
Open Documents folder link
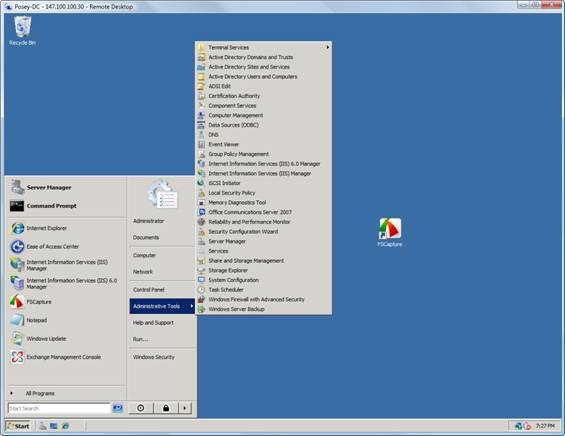coord(146,237)
